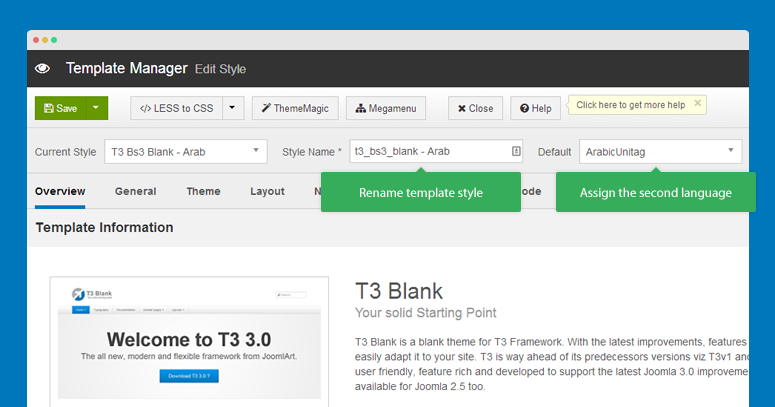Switch to the Theme tab

203,191
